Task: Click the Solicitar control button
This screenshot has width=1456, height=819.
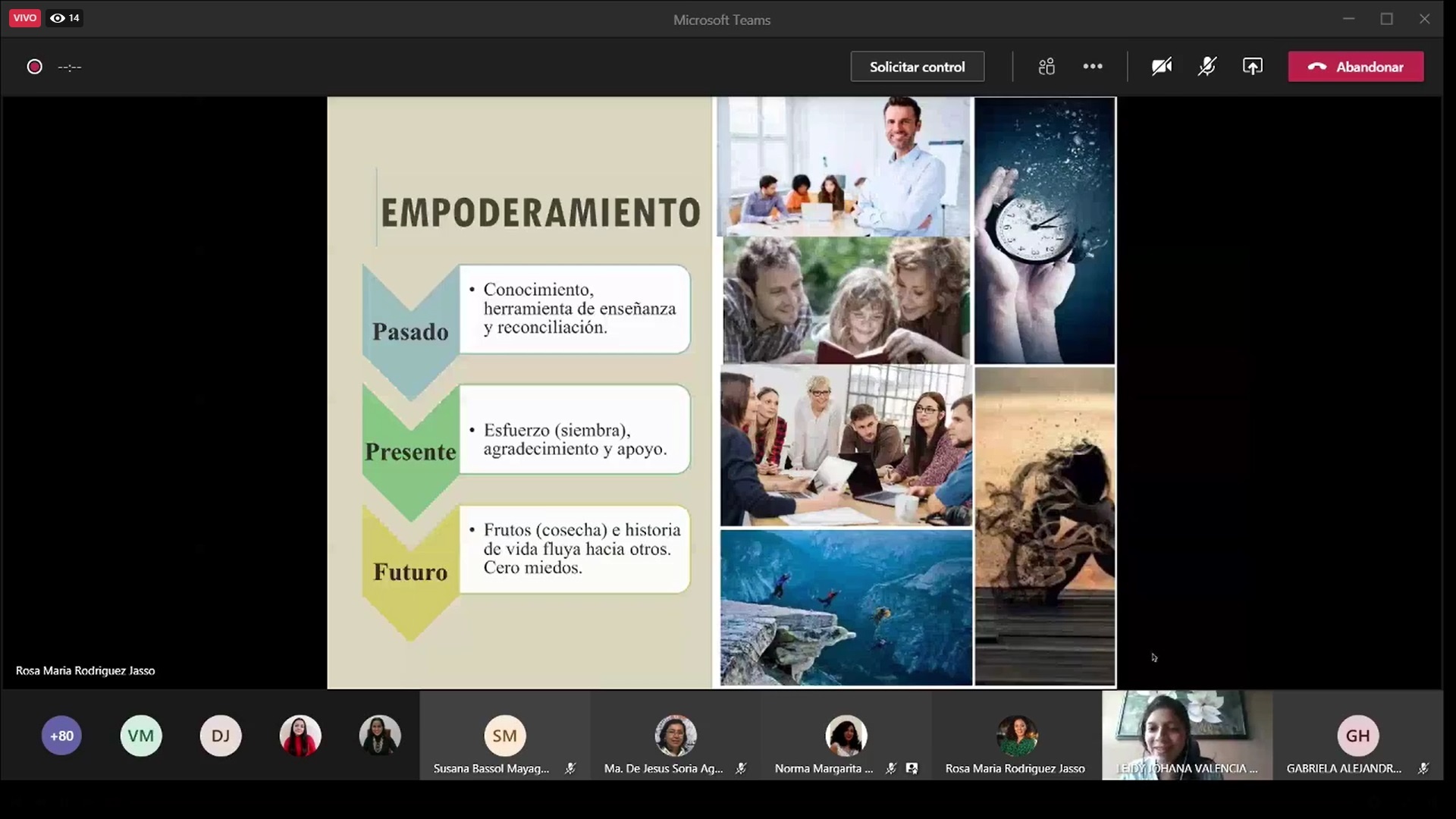Action: pos(917,67)
